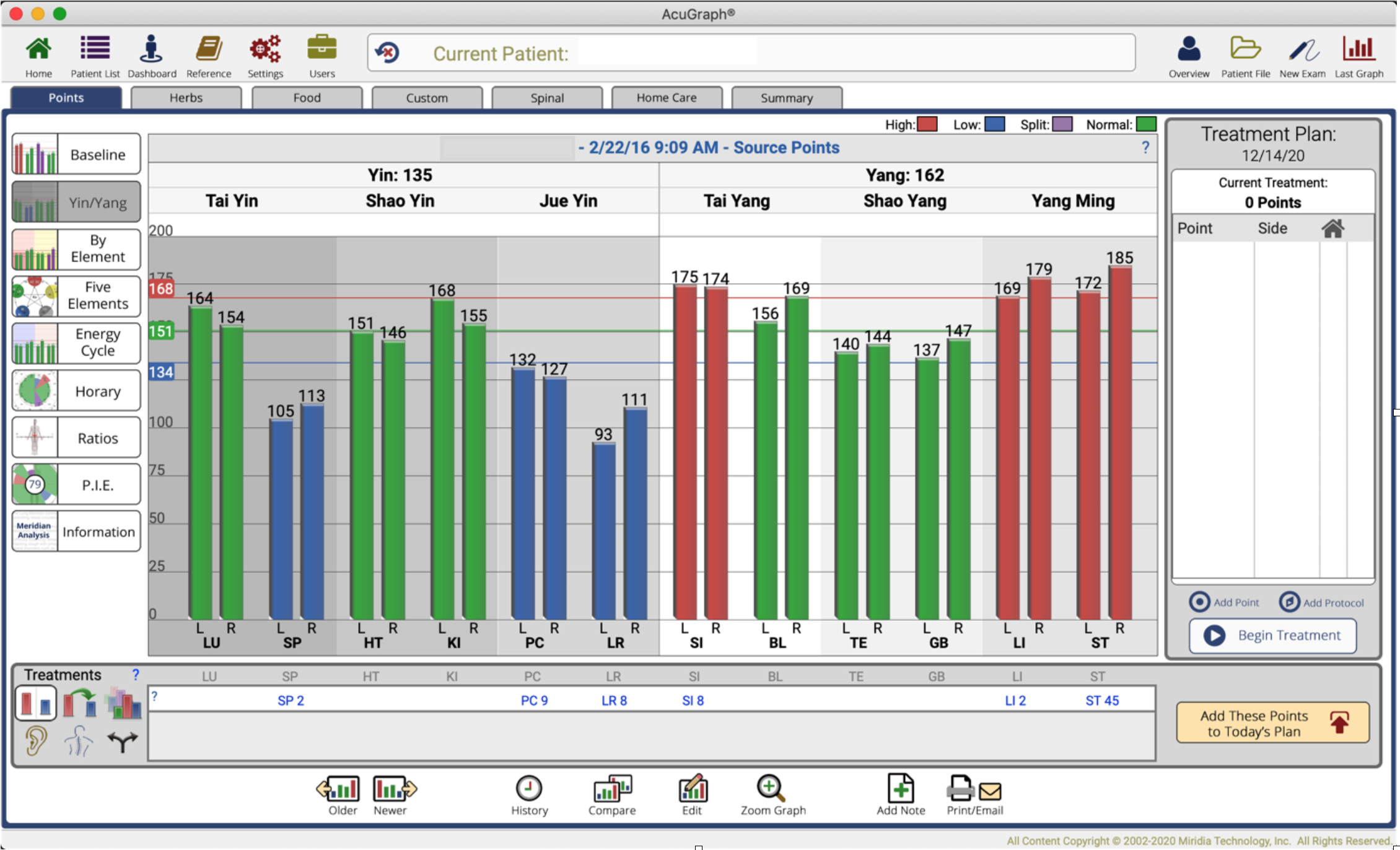Open the Reference book icon
The image size is (1400, 850).
tap(209, 49)
